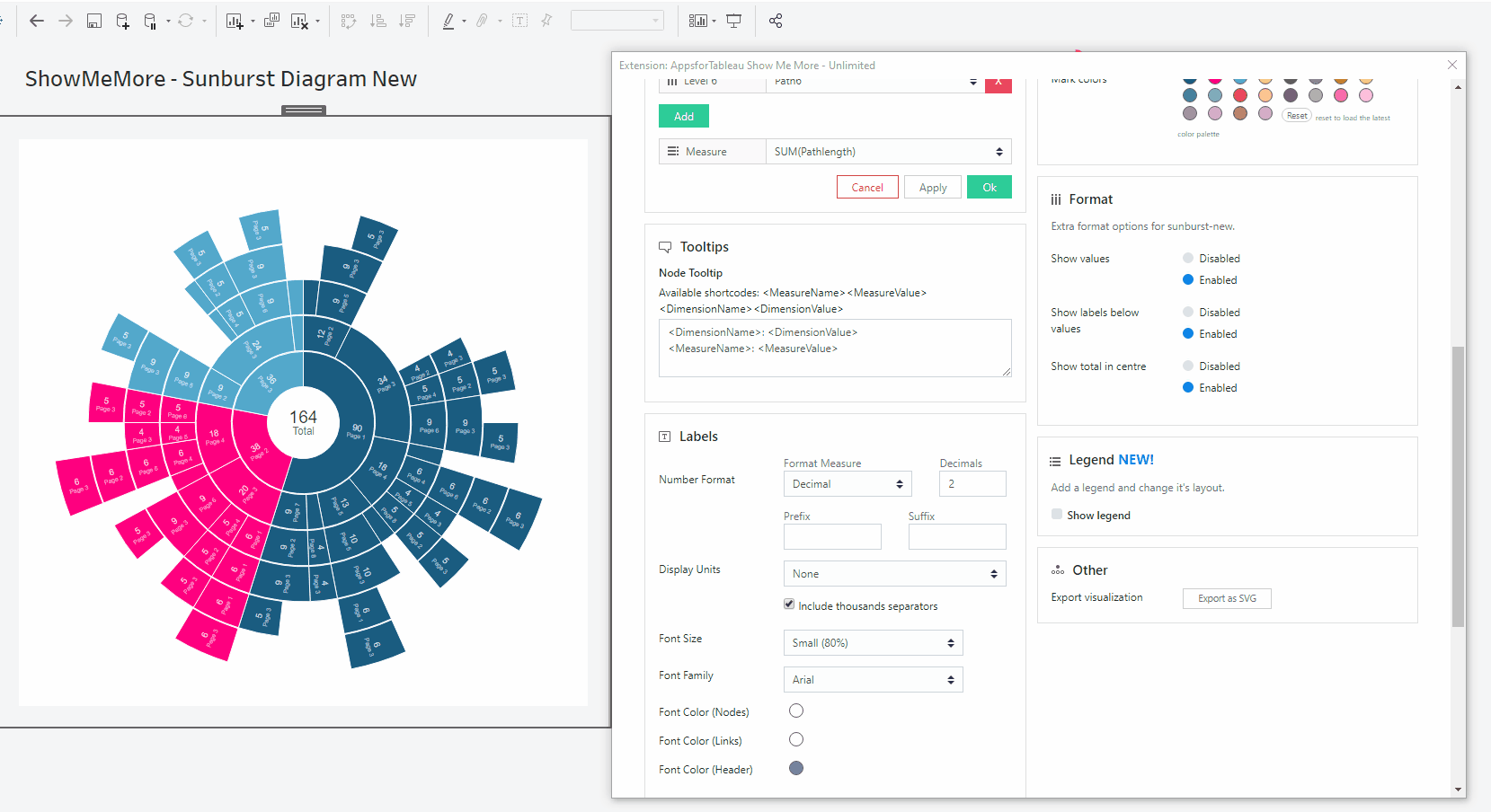This screenshot has width=1491, height=812.
Task: Enable the Show legend checkbox
Action: 1057,515
